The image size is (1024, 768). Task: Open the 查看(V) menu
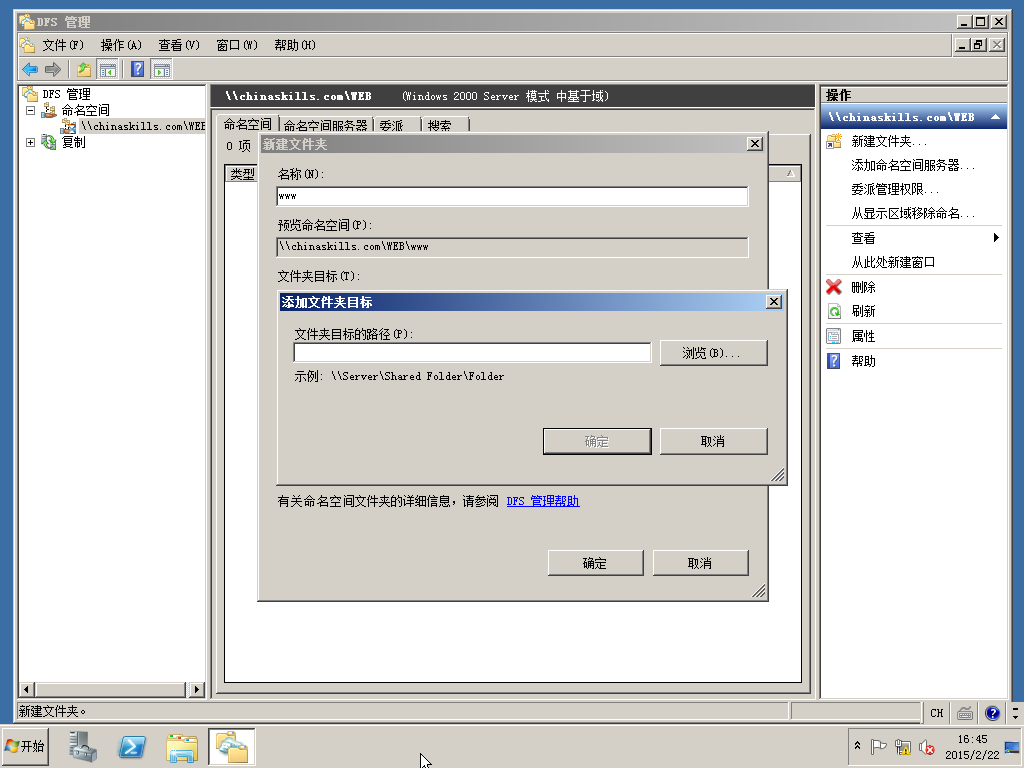coord(178,44)
